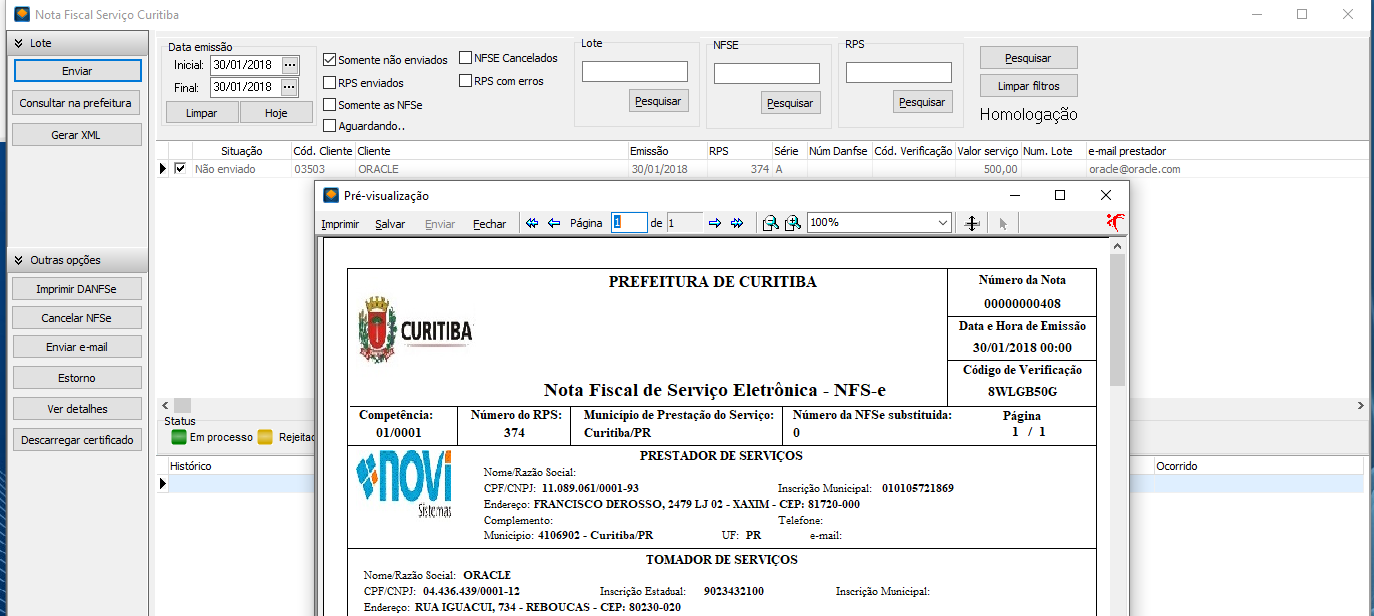Collapse the Lote panel section
The width and height of the screenshot is (1374, 616).
pos(19,44)
